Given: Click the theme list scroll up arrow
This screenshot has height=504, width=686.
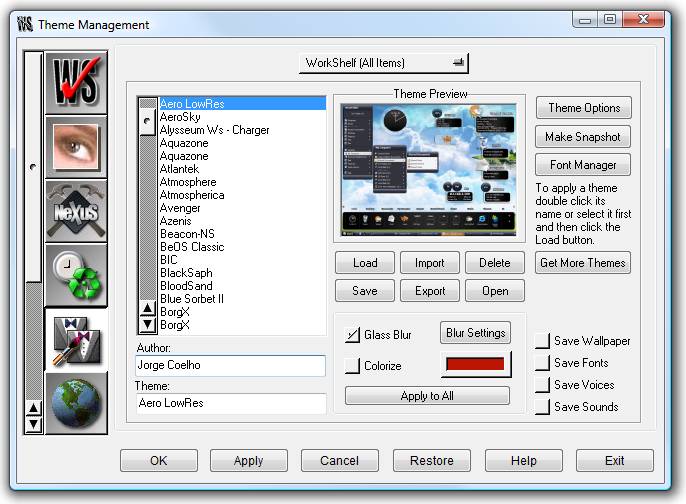Looking at the screenshot, I should tap(147, 309).
